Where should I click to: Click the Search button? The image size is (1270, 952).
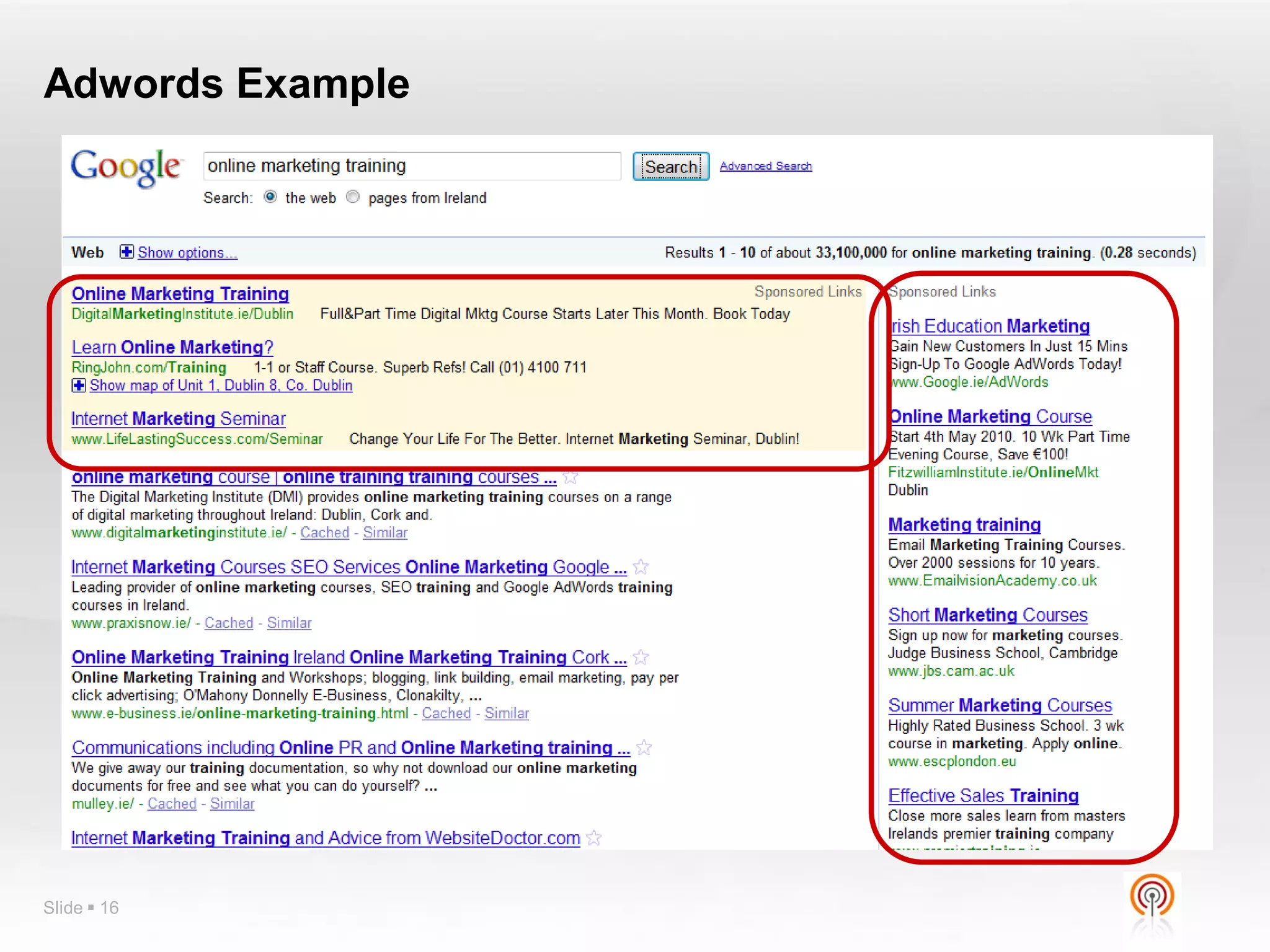(671, 166)
